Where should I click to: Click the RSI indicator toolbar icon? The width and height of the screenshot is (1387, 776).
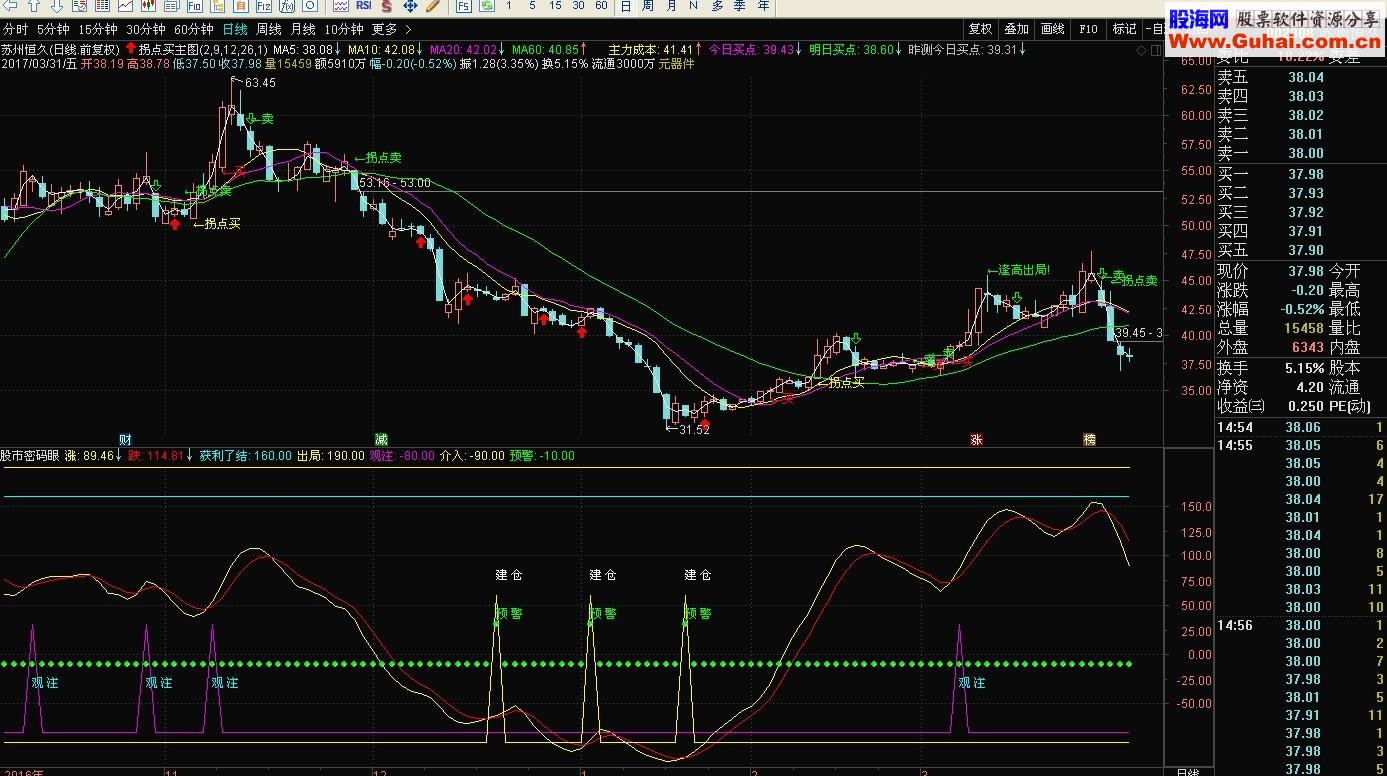[364, 6]
